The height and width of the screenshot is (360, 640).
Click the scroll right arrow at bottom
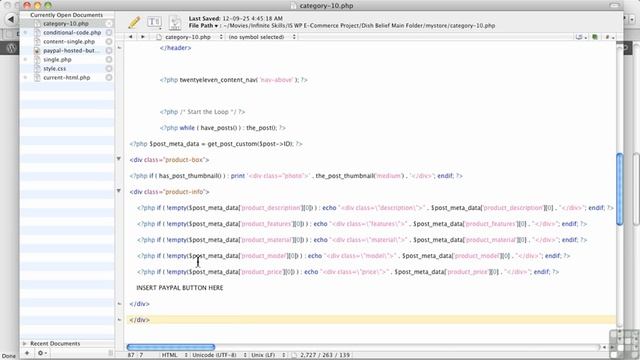click(x=612, y=347)
